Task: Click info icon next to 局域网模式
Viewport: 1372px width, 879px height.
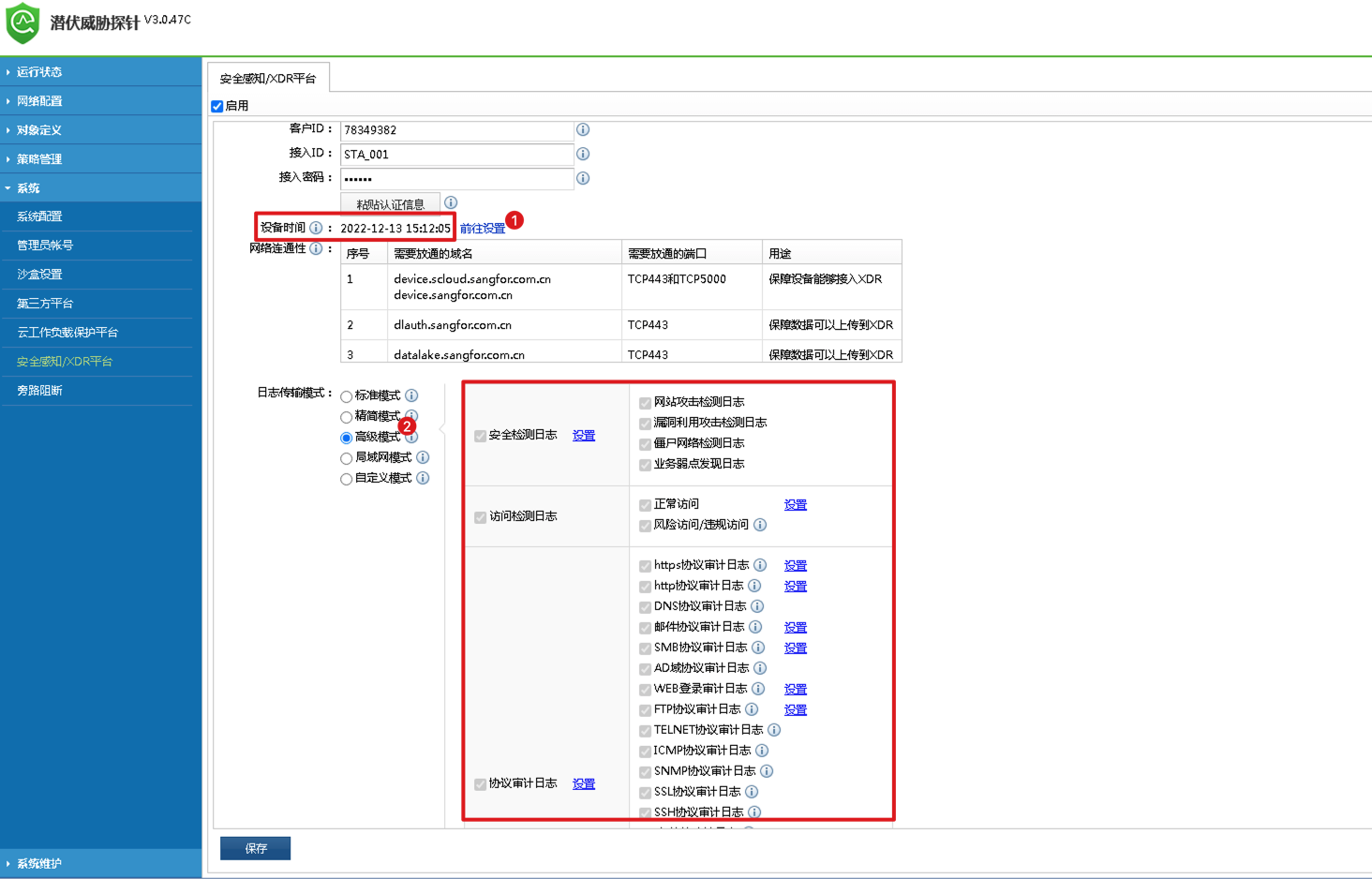Action: coord(423,457)
